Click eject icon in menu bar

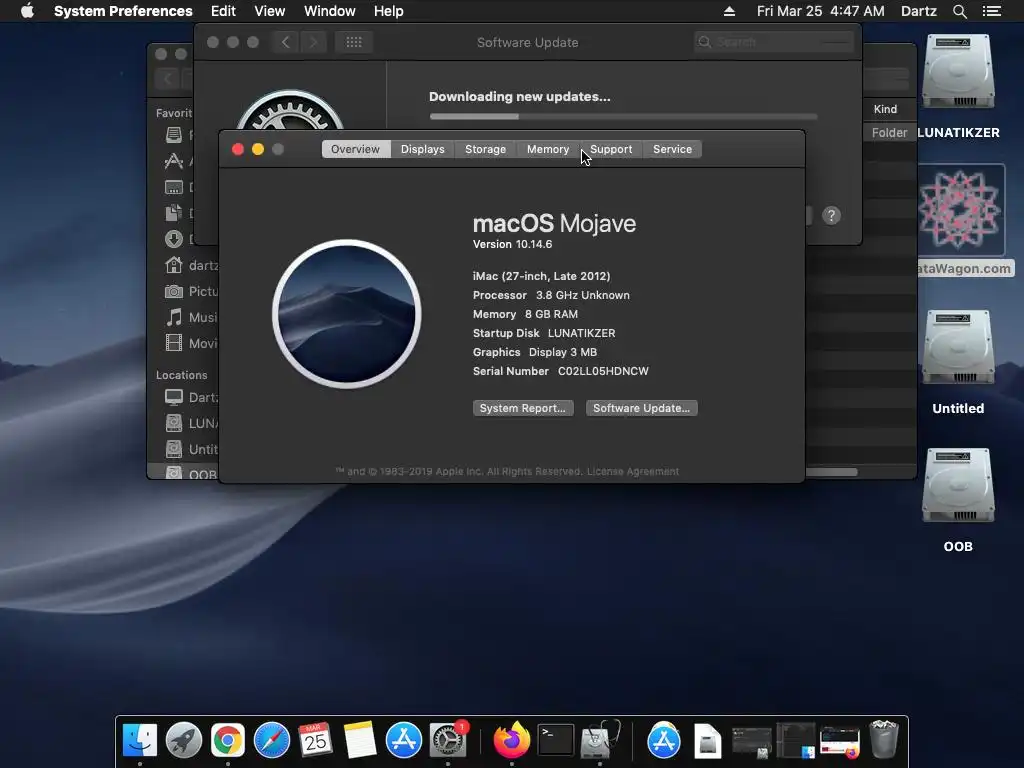pos(729,11)
